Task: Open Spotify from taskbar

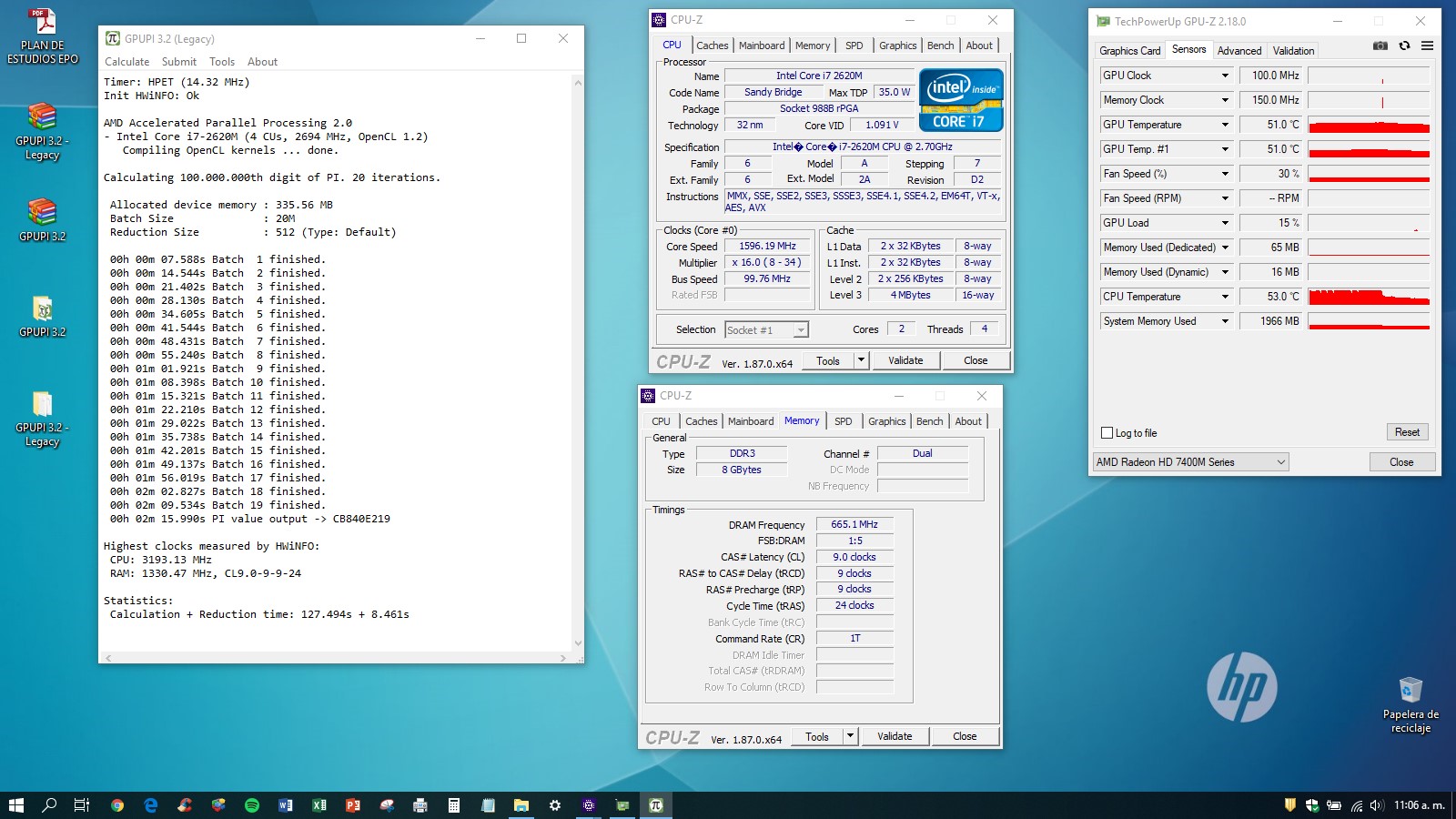Action: [x=252, y=805]
